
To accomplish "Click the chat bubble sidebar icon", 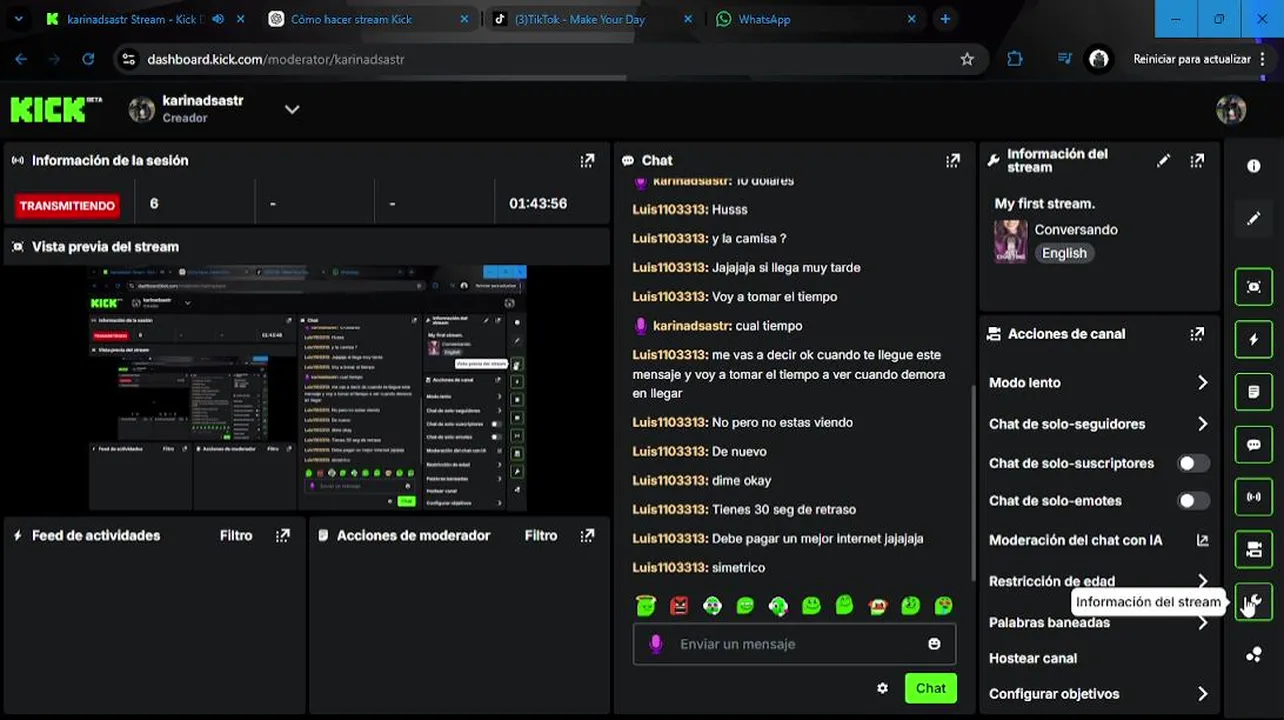I will pos(1254,444).
